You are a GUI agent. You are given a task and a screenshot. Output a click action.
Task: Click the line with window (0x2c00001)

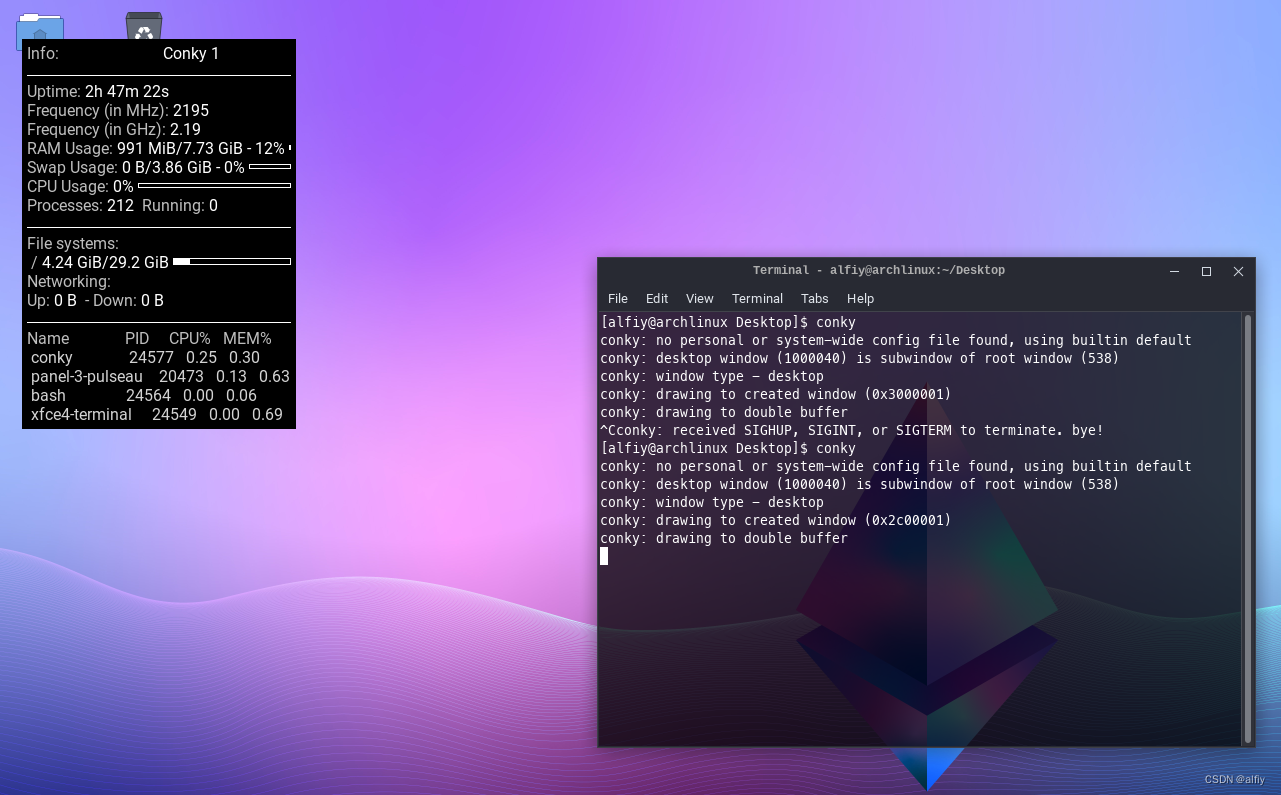pos(776,520)
